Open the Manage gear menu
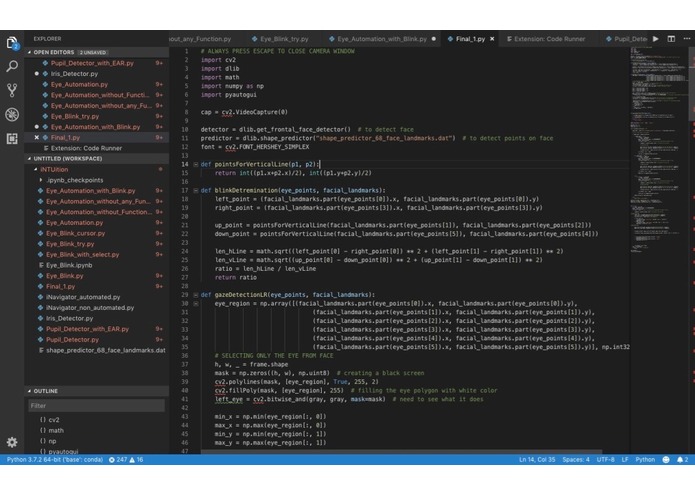Image resolution: width=695 pixels, height=494 pixels. click(x=12, y=442)
